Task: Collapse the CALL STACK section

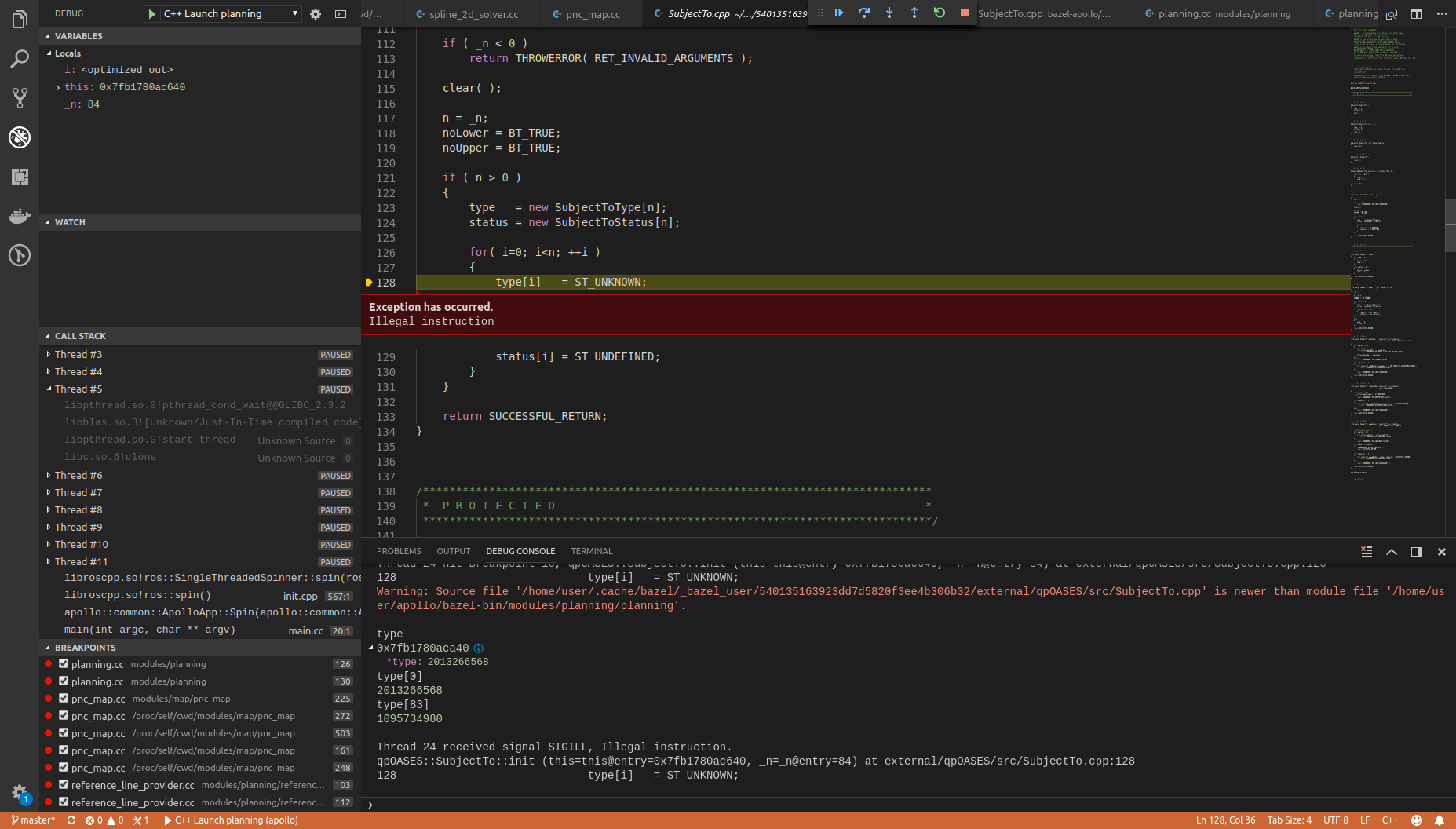Action: point(200,336)
